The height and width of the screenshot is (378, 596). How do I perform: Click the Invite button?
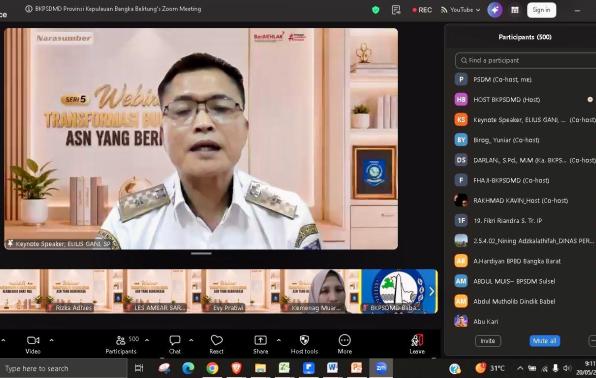488,341
